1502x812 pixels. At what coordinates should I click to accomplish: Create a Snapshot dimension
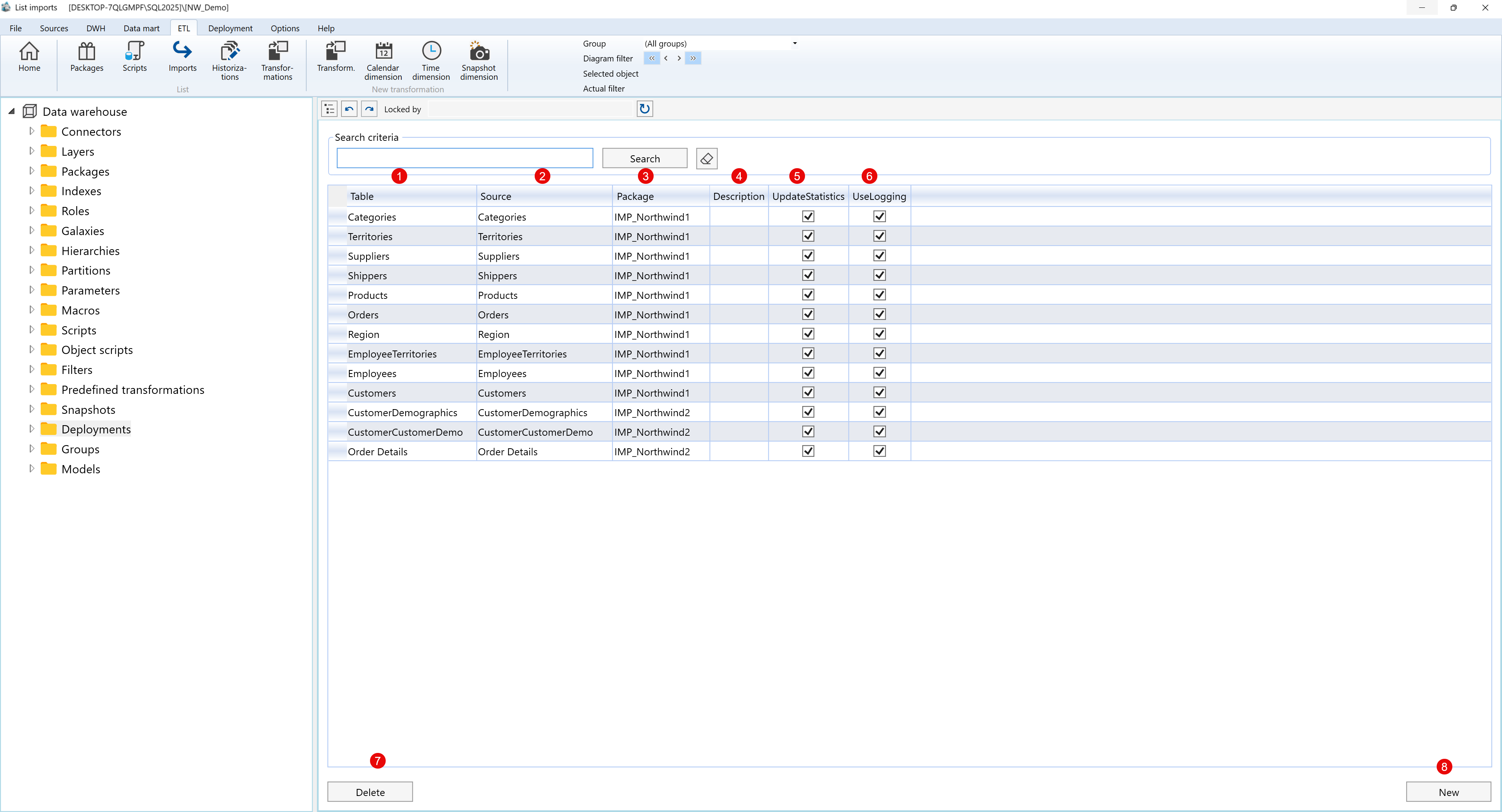[479, 60]
